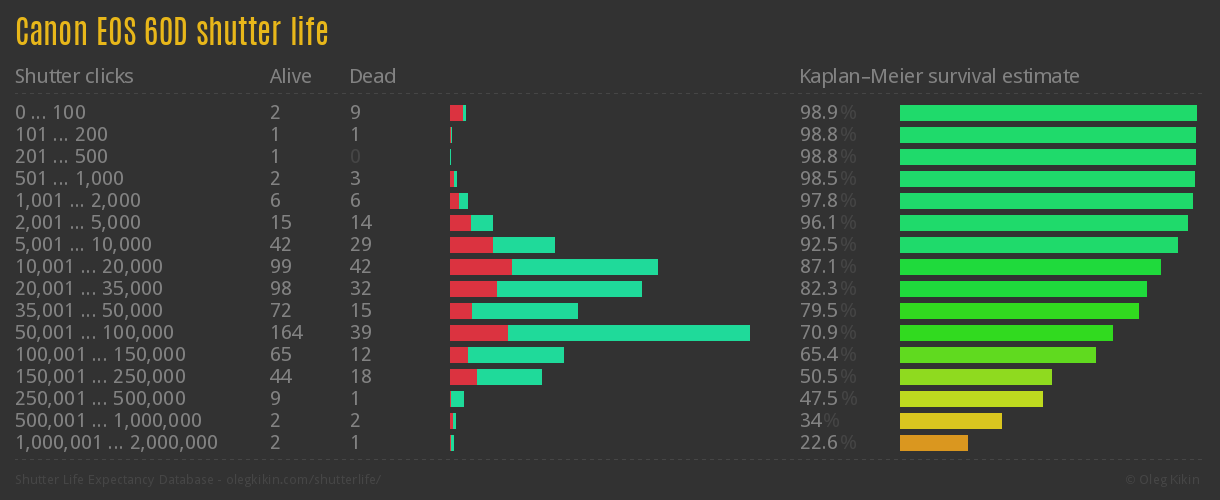The height and width of the screenshot is (500, 1220).
Task: Select the 'Dead' column header
Action: (x=372, y=76)
